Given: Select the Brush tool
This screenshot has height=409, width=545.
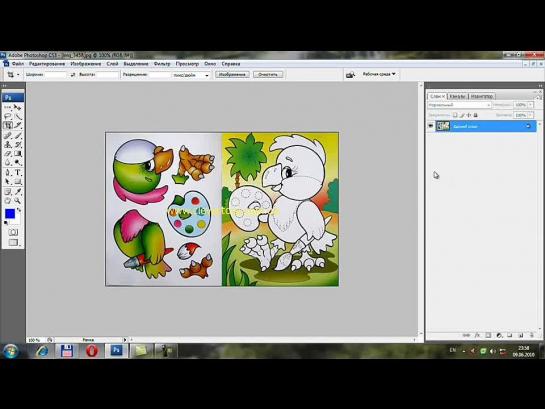Looking at the screenshot, I should tap(18, 136).
